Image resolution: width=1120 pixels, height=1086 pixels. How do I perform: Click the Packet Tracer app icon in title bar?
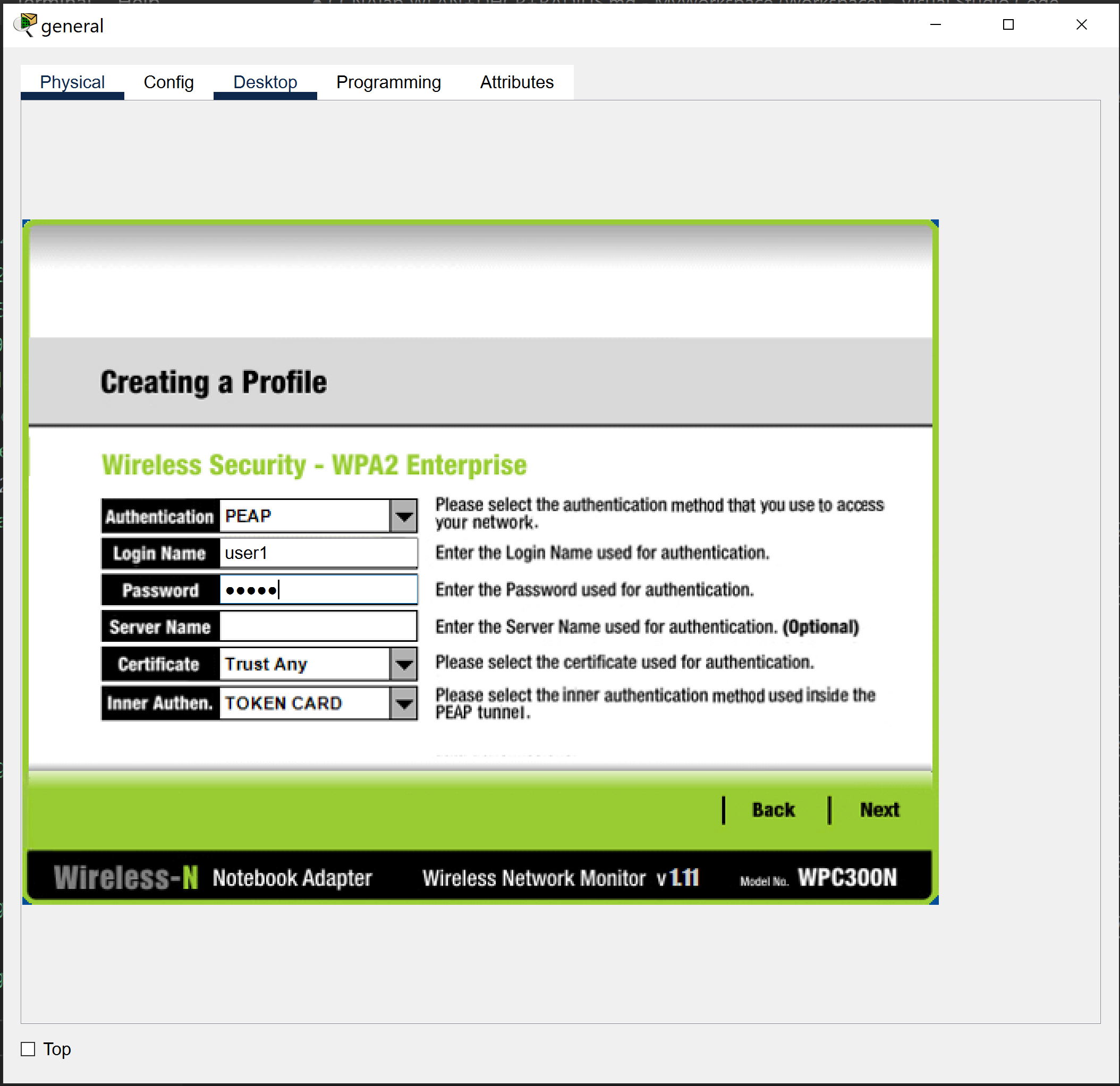pyautogui.click(x=25, y=24)
